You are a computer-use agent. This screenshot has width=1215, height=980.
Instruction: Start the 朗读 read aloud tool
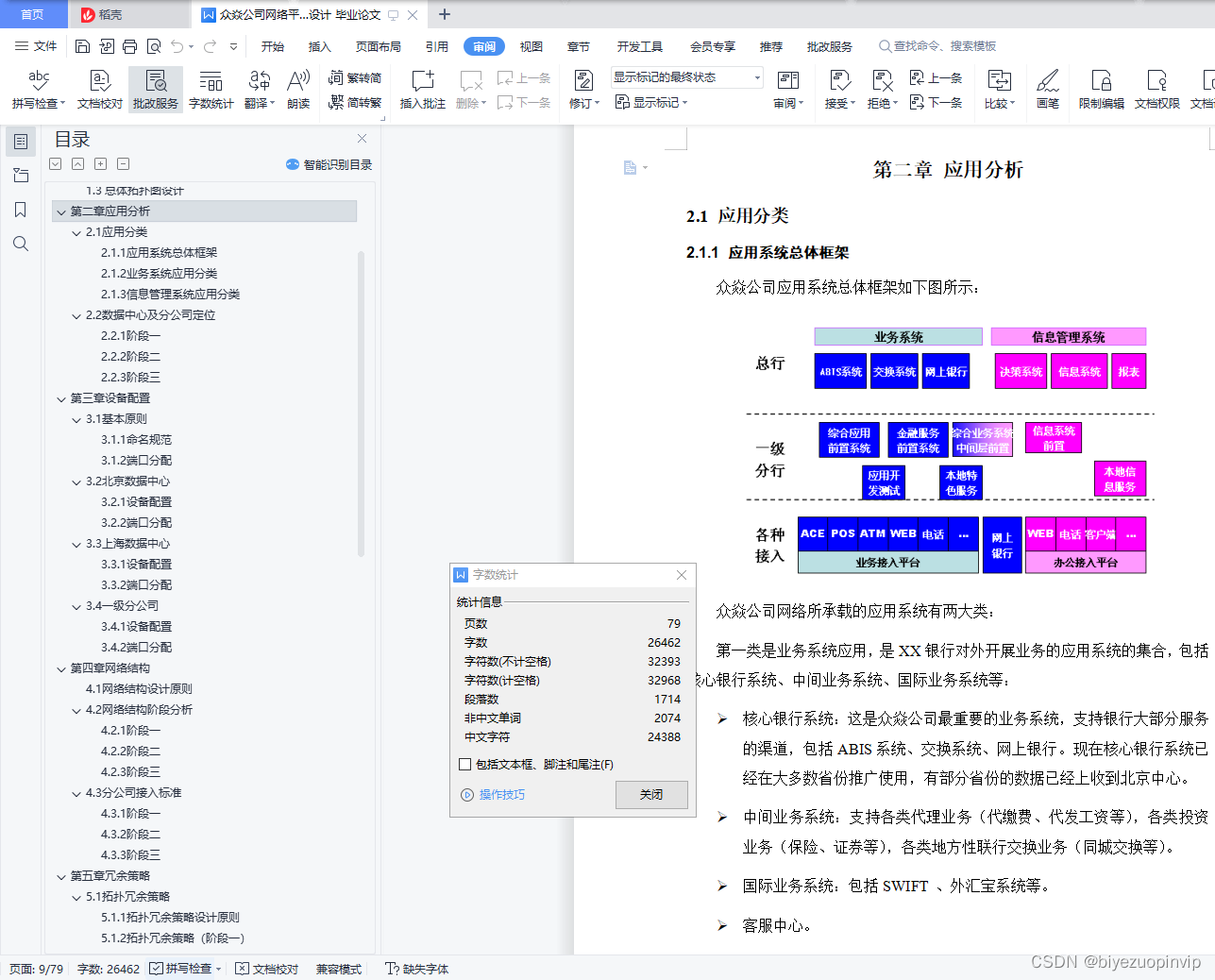(x=298, y=90)
